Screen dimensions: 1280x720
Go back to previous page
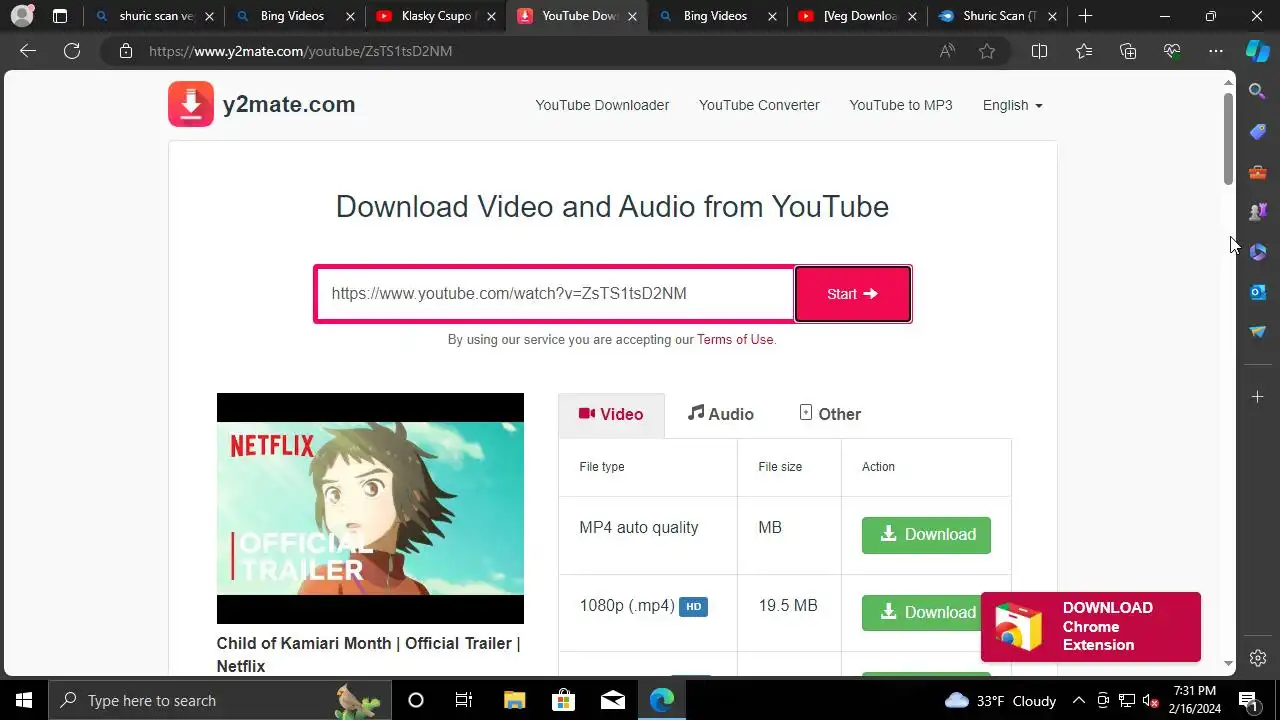28,51
